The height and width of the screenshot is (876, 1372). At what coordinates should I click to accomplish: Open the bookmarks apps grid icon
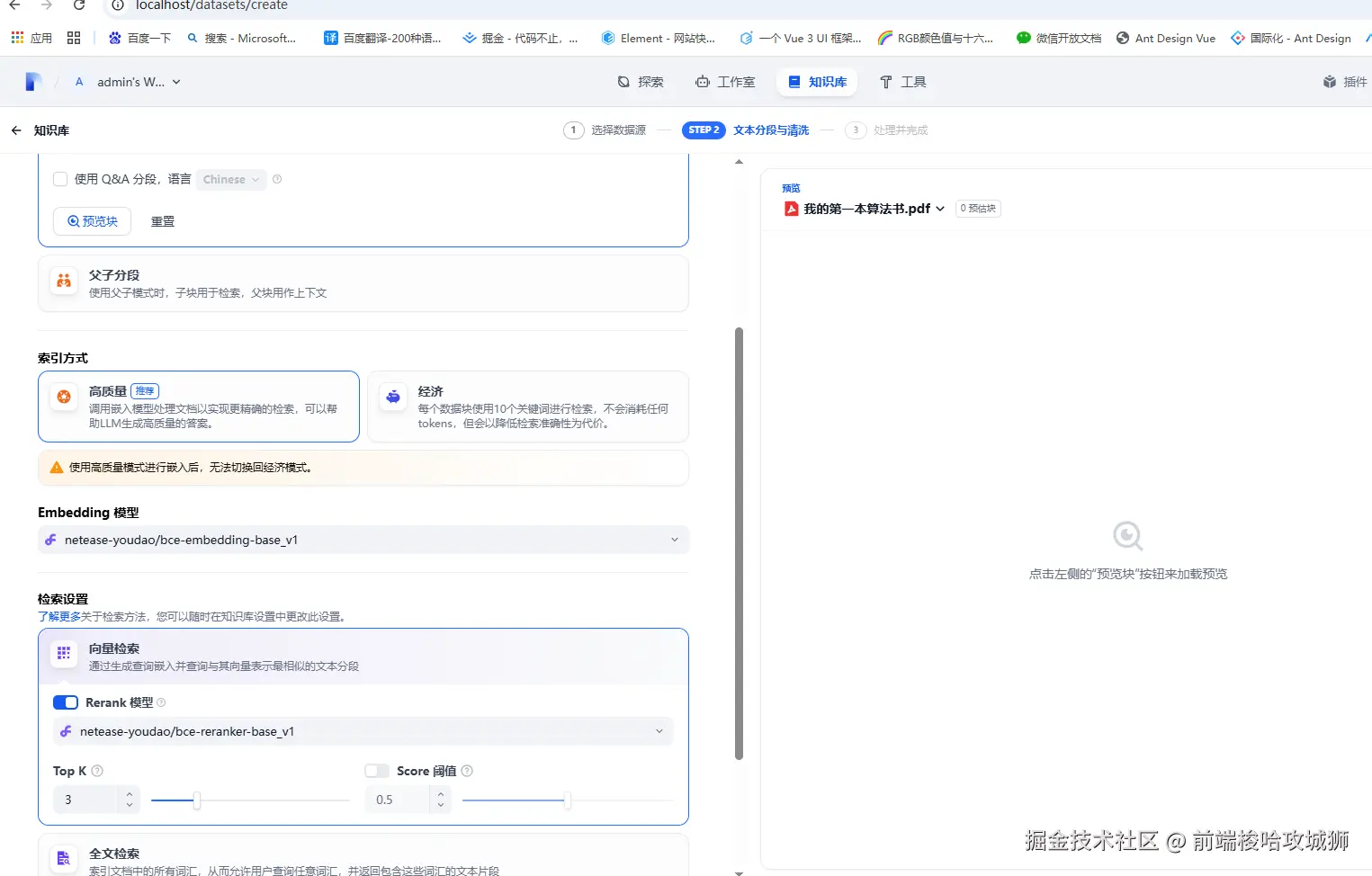17,38
